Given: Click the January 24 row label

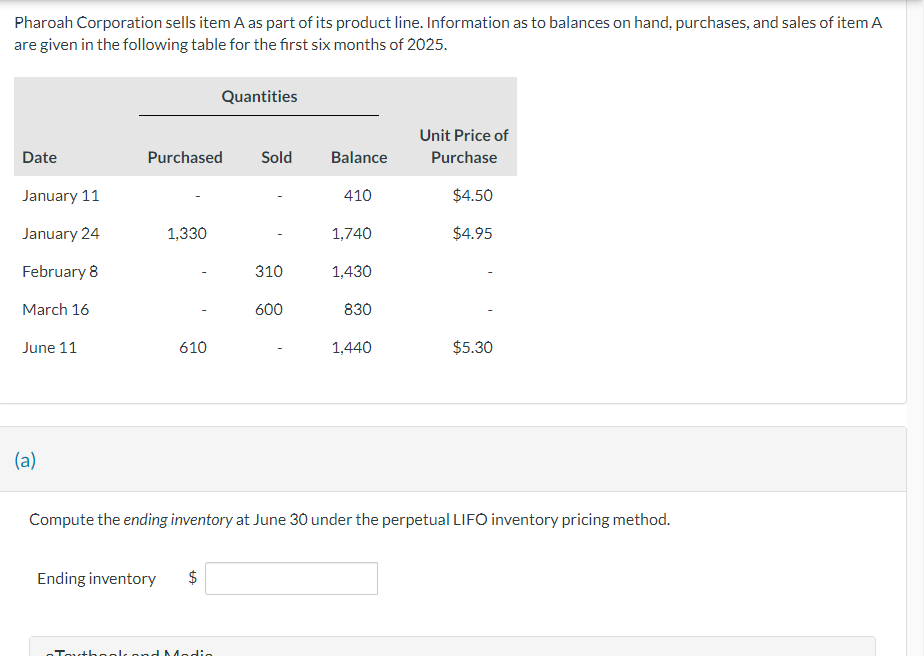Looking at the screenshot, I should 60,233.
